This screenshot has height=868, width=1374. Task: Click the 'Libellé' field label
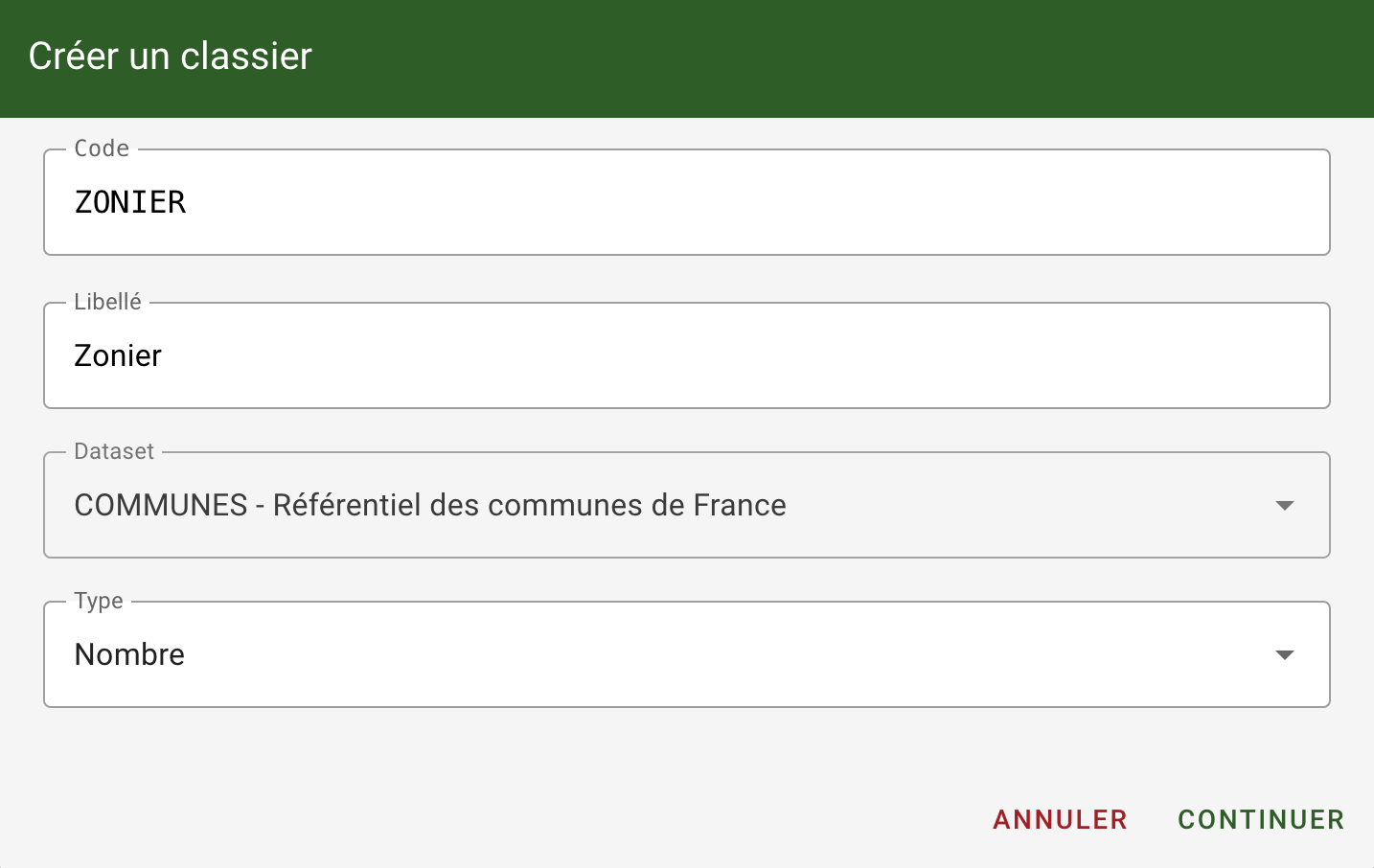[107, 302]
